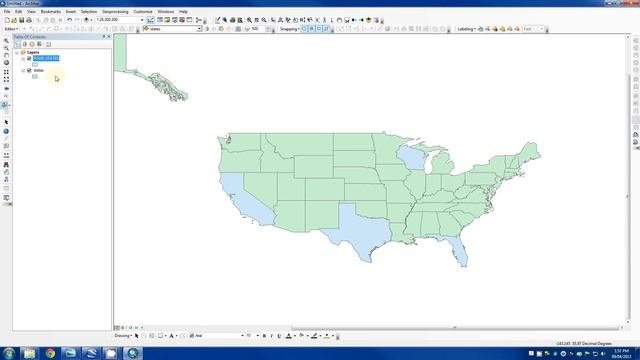Click the ArcMap globe icon in taskbar

132,353
